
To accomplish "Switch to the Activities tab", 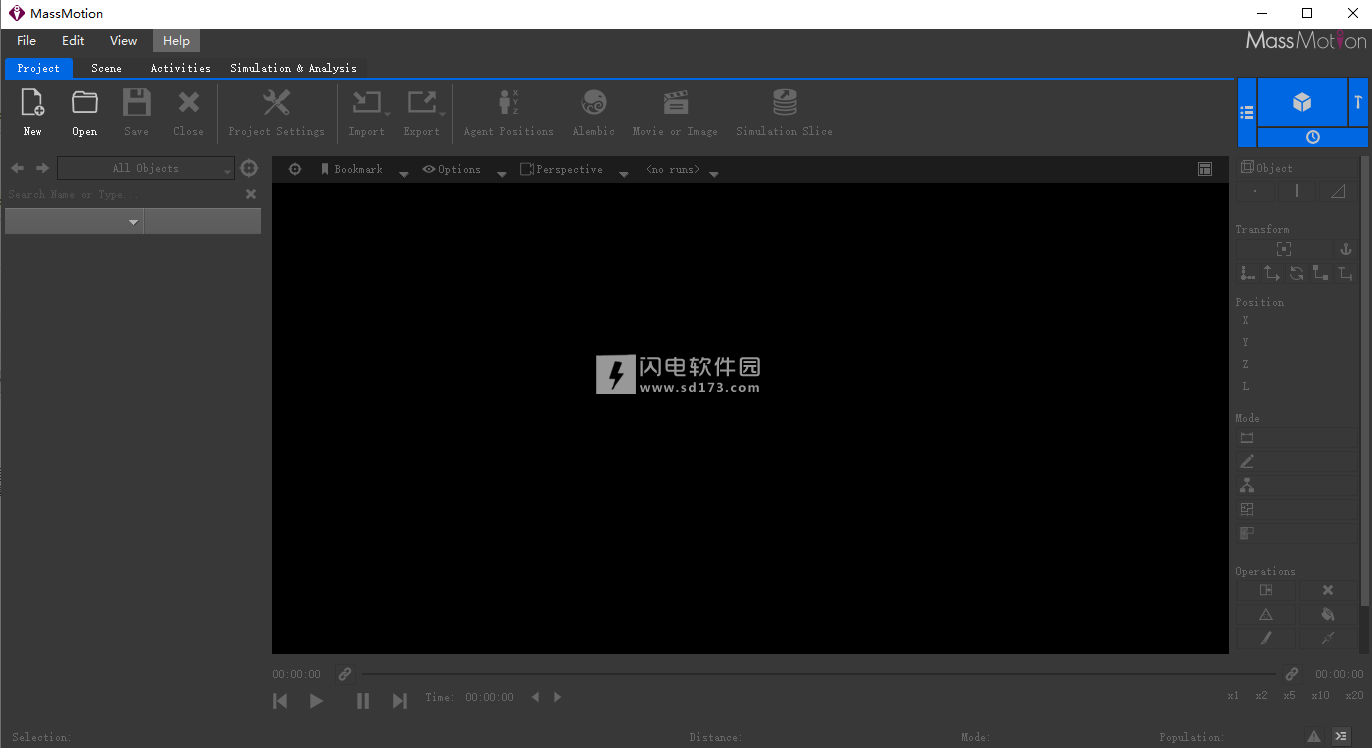I will (x=180, y=68).
